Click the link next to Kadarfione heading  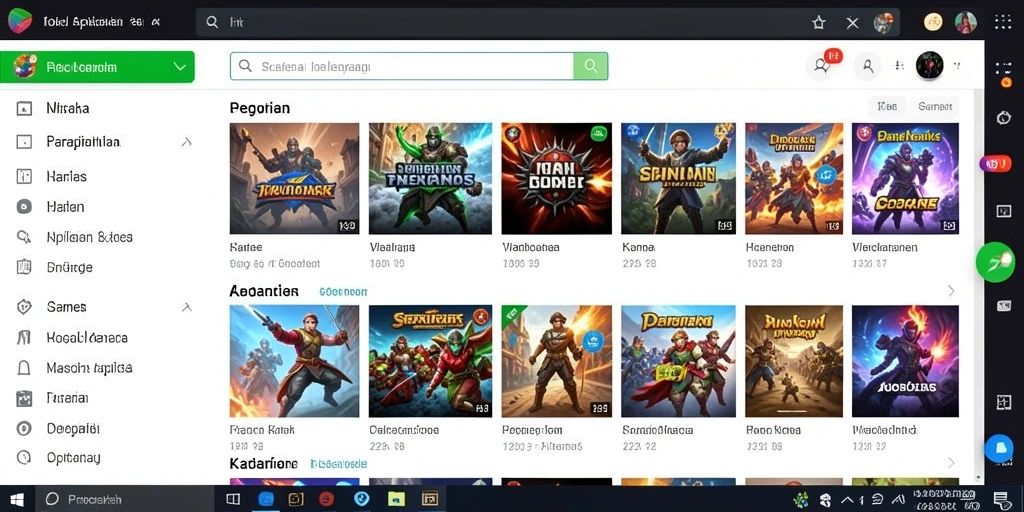[338, 464]
